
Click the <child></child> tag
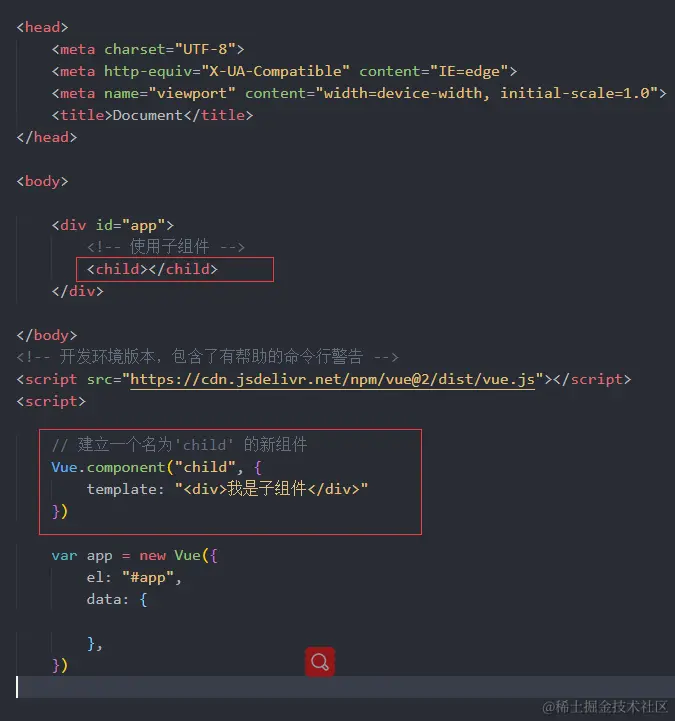tap(152, 269)
